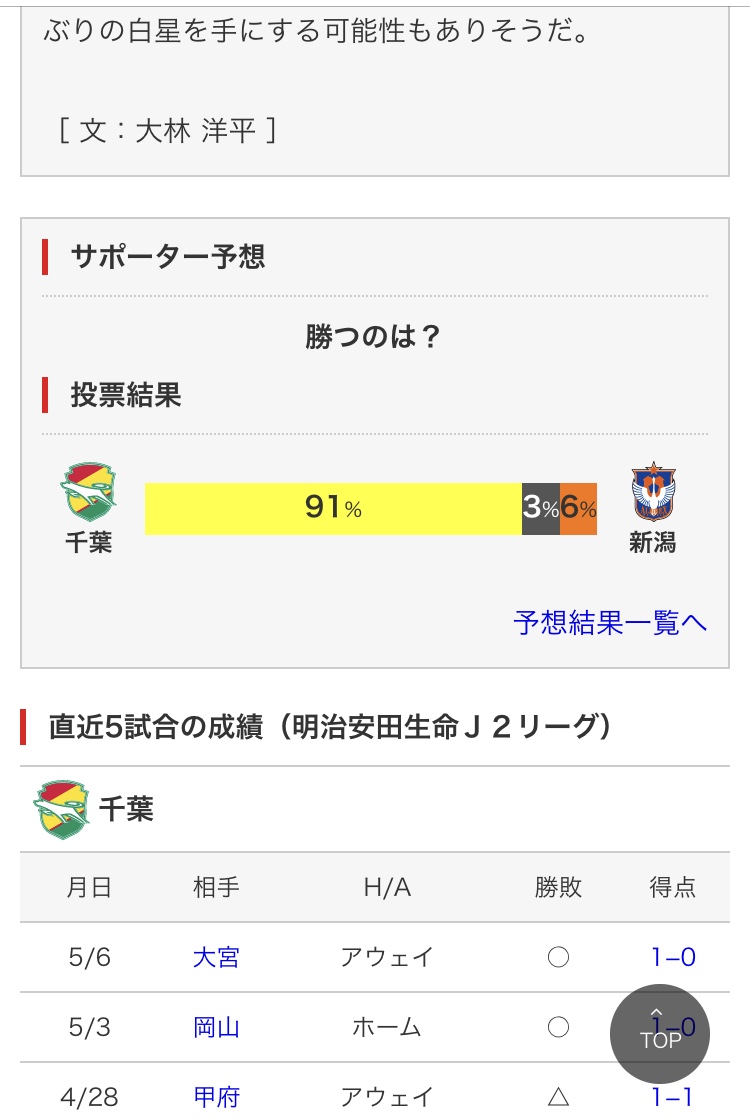Image resolution: width=750 pixels, height=1120 pixels.
Task: Open the 1-0 score for 5/6
Action: (x=673, y=956)
